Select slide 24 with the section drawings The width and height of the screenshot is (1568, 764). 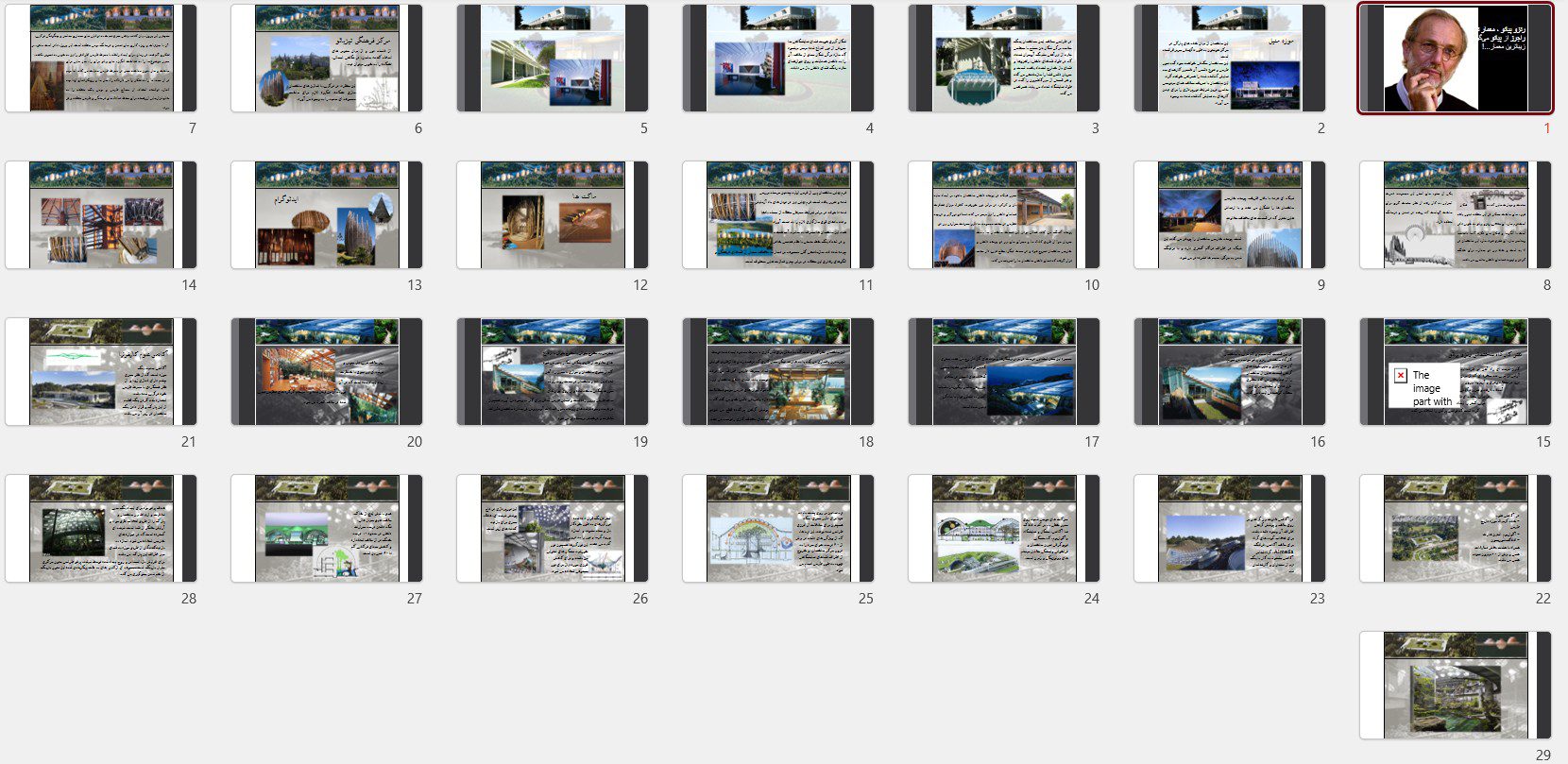point(1003,529)
